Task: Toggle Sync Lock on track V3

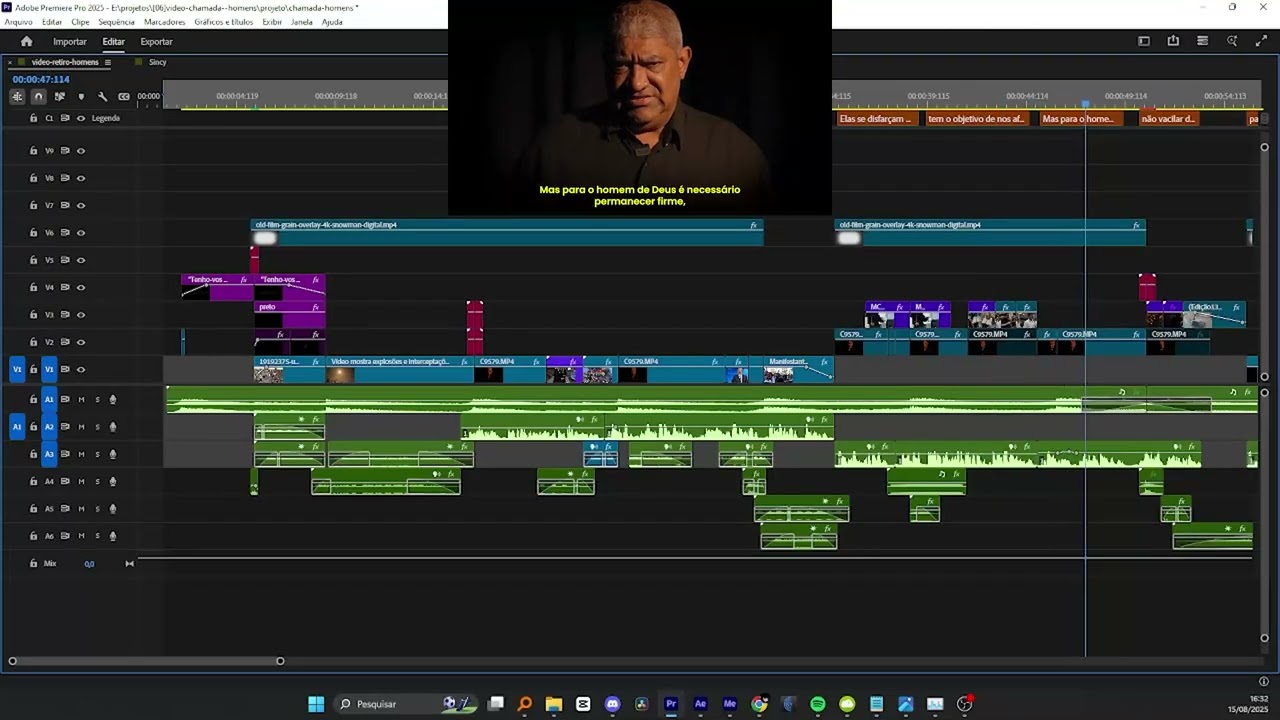Action: coord(65,315)
